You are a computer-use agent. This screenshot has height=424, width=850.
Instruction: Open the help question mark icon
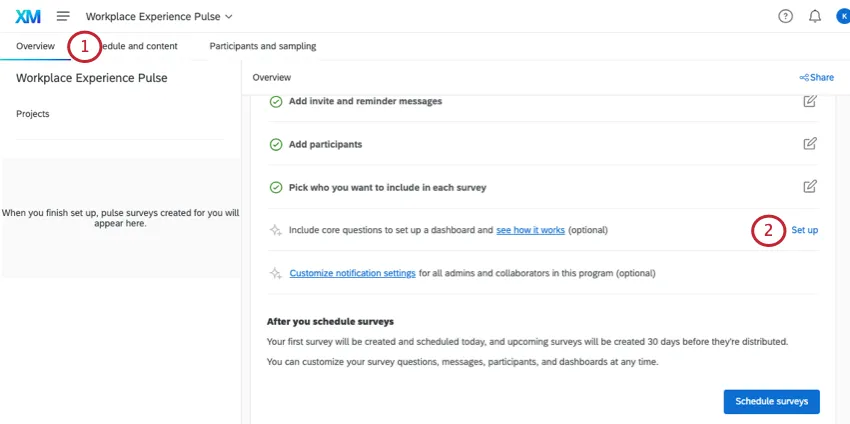pos(785,16)
